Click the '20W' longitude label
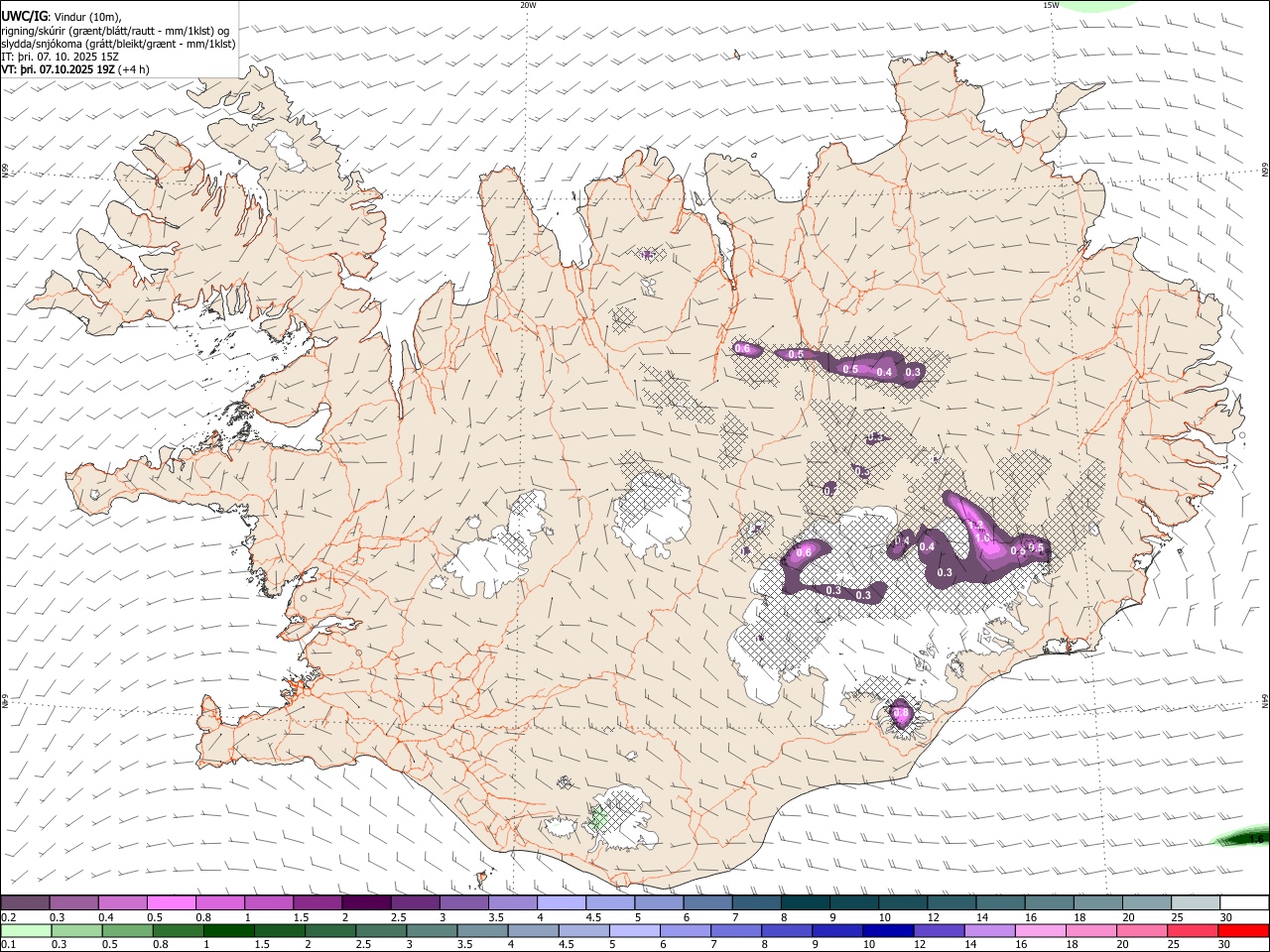Screen dimensions: 1270x952 click(x=528, y=5)
